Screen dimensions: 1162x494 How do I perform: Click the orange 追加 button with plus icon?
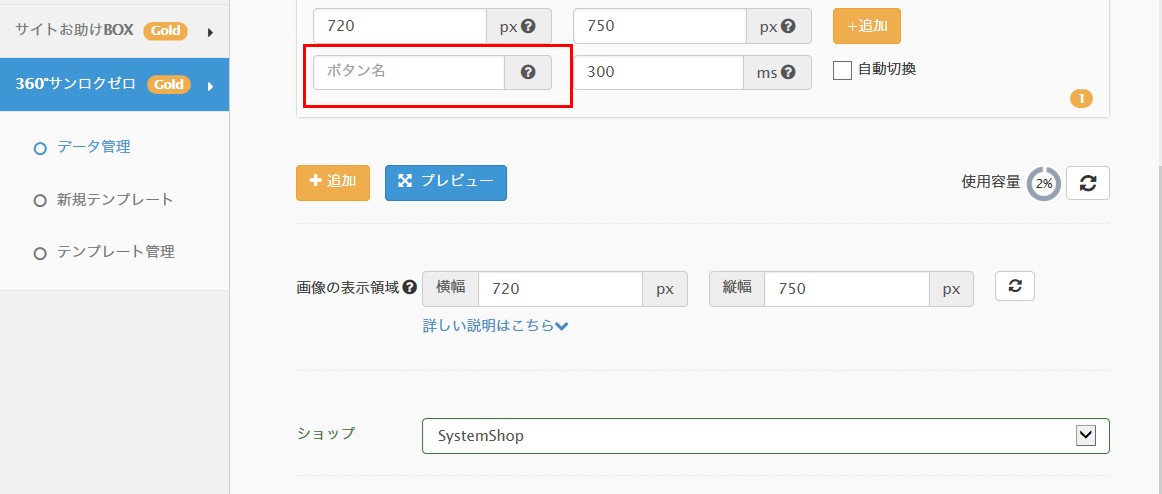tap(333, 182)
